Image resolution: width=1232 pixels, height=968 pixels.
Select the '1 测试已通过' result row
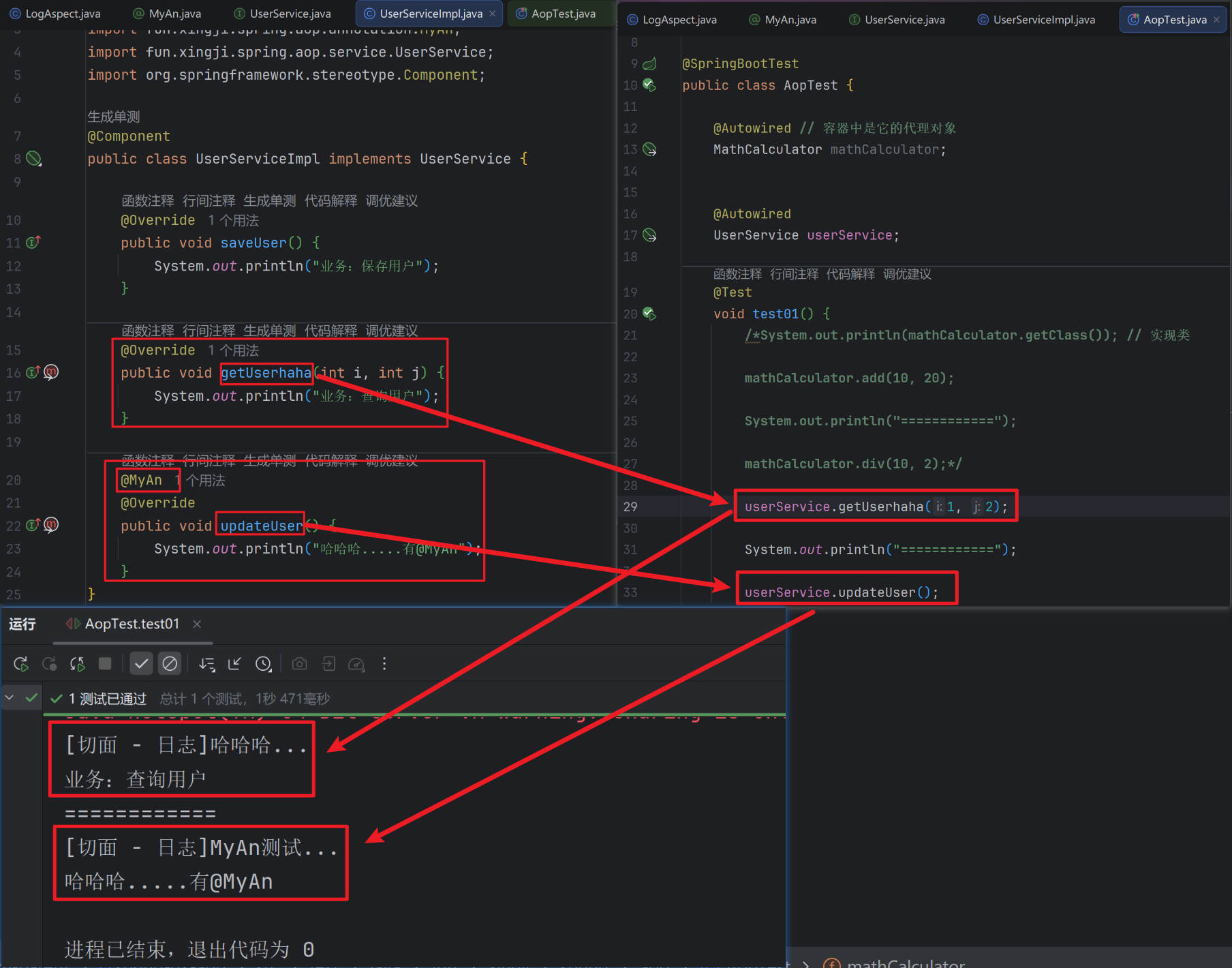click(107, 699)
